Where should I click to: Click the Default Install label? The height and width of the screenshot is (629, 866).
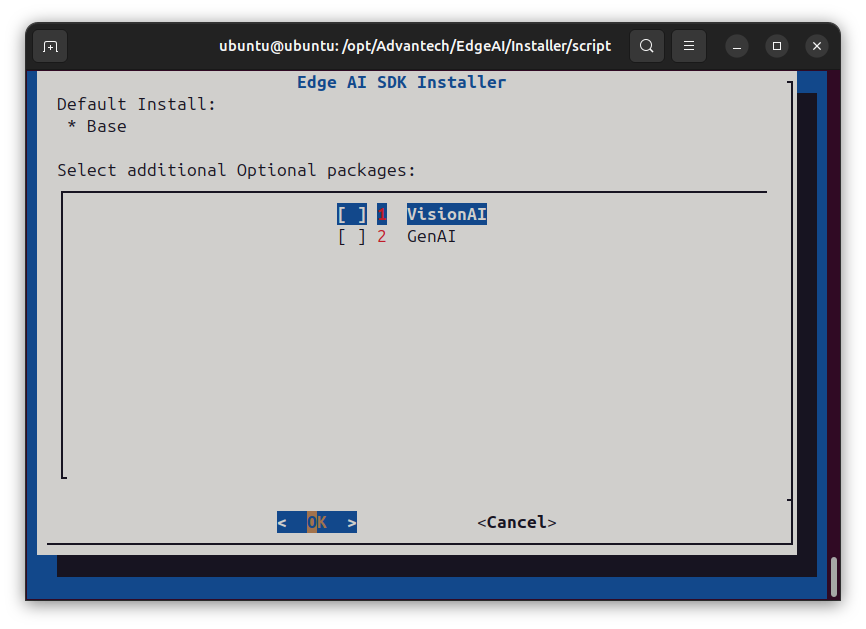coord(136,104)
